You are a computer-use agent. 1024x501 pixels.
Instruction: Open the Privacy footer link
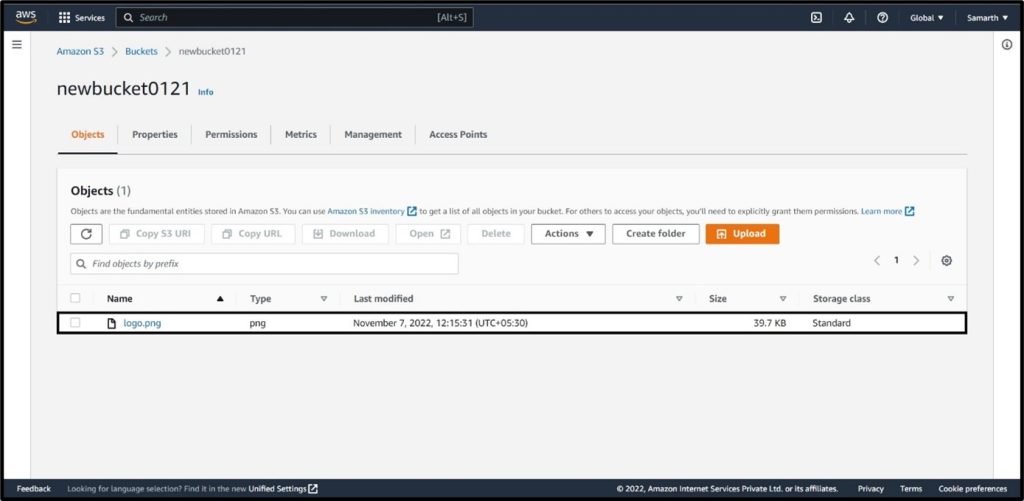click(x=871, y=489)
